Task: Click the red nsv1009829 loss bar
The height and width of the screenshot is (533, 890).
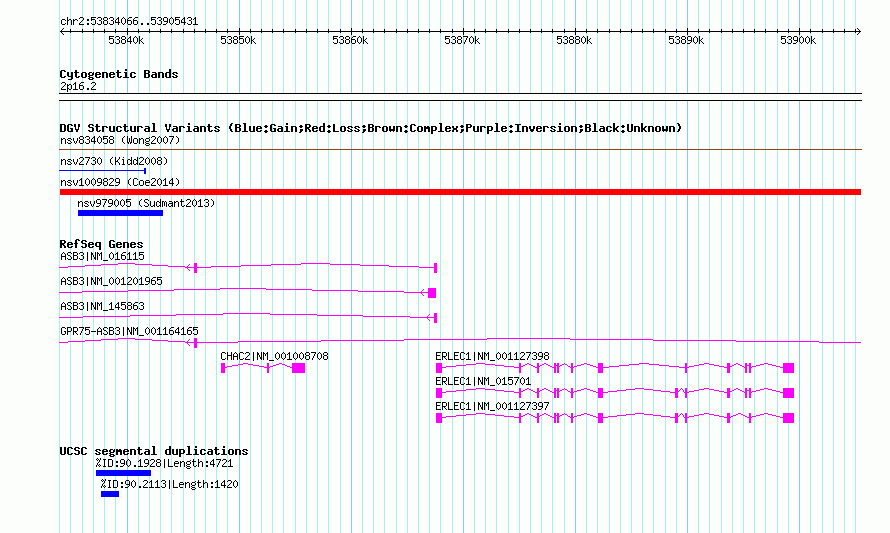Action: [460, 192]
